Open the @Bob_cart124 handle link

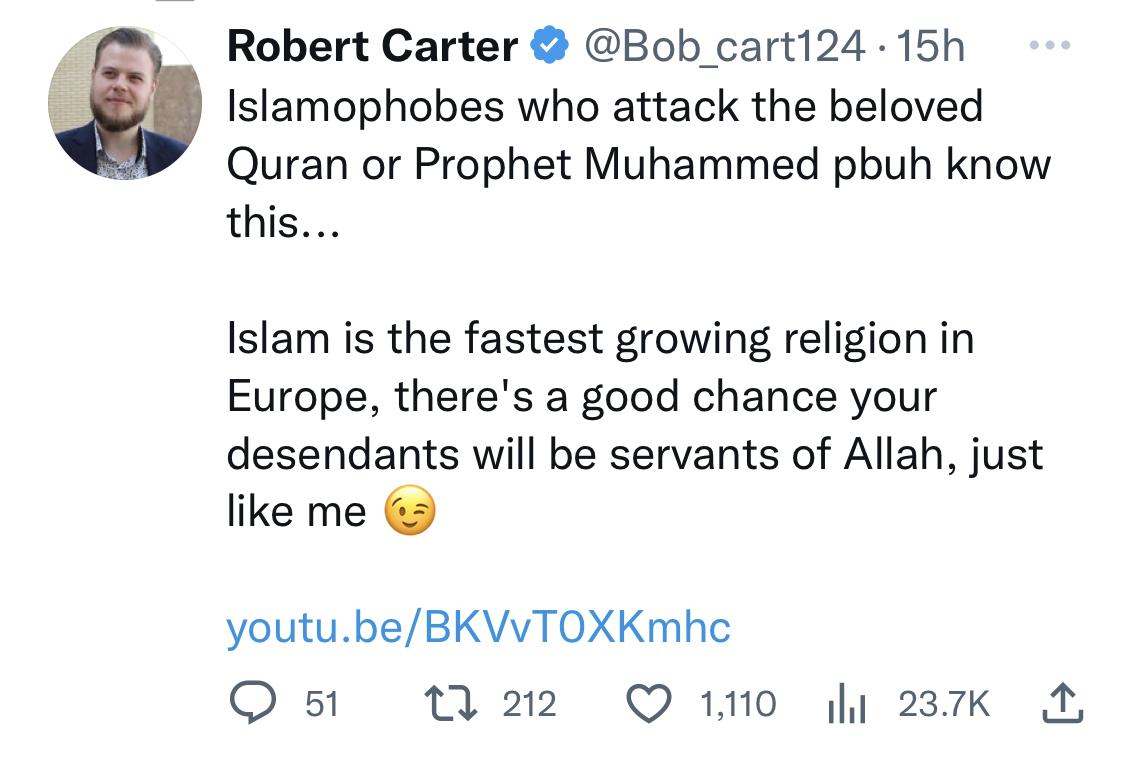(x=723, y=47)
